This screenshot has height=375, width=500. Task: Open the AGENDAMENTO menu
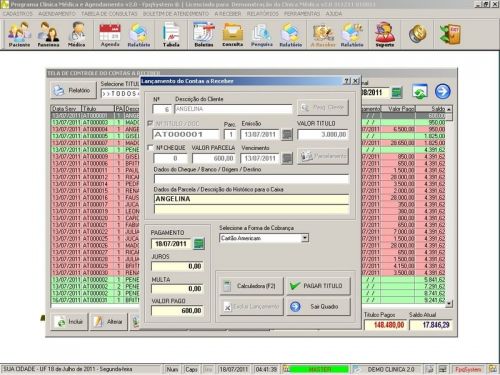click(x=57, y=14)
